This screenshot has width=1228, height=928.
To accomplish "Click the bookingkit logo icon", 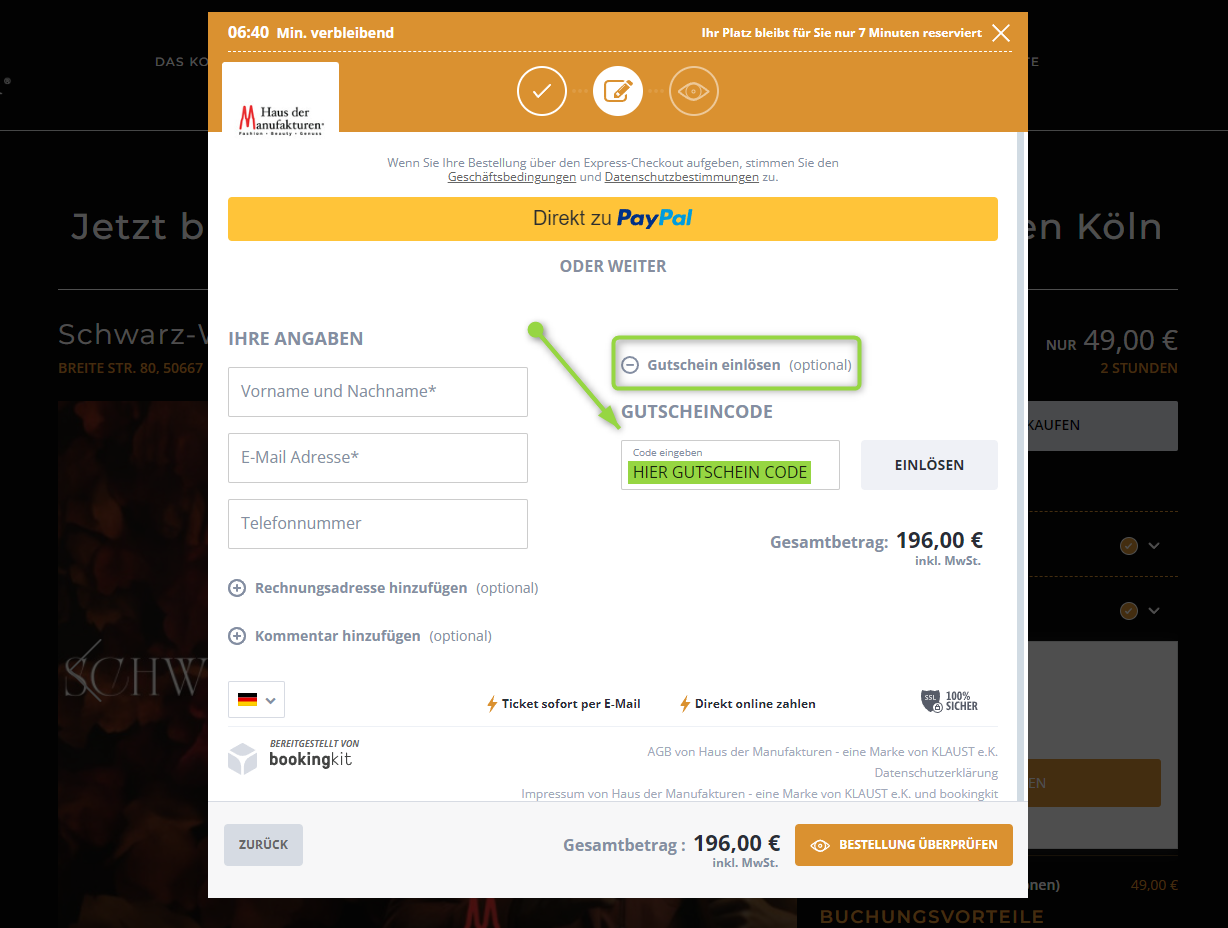I will (x=242, y=759).
